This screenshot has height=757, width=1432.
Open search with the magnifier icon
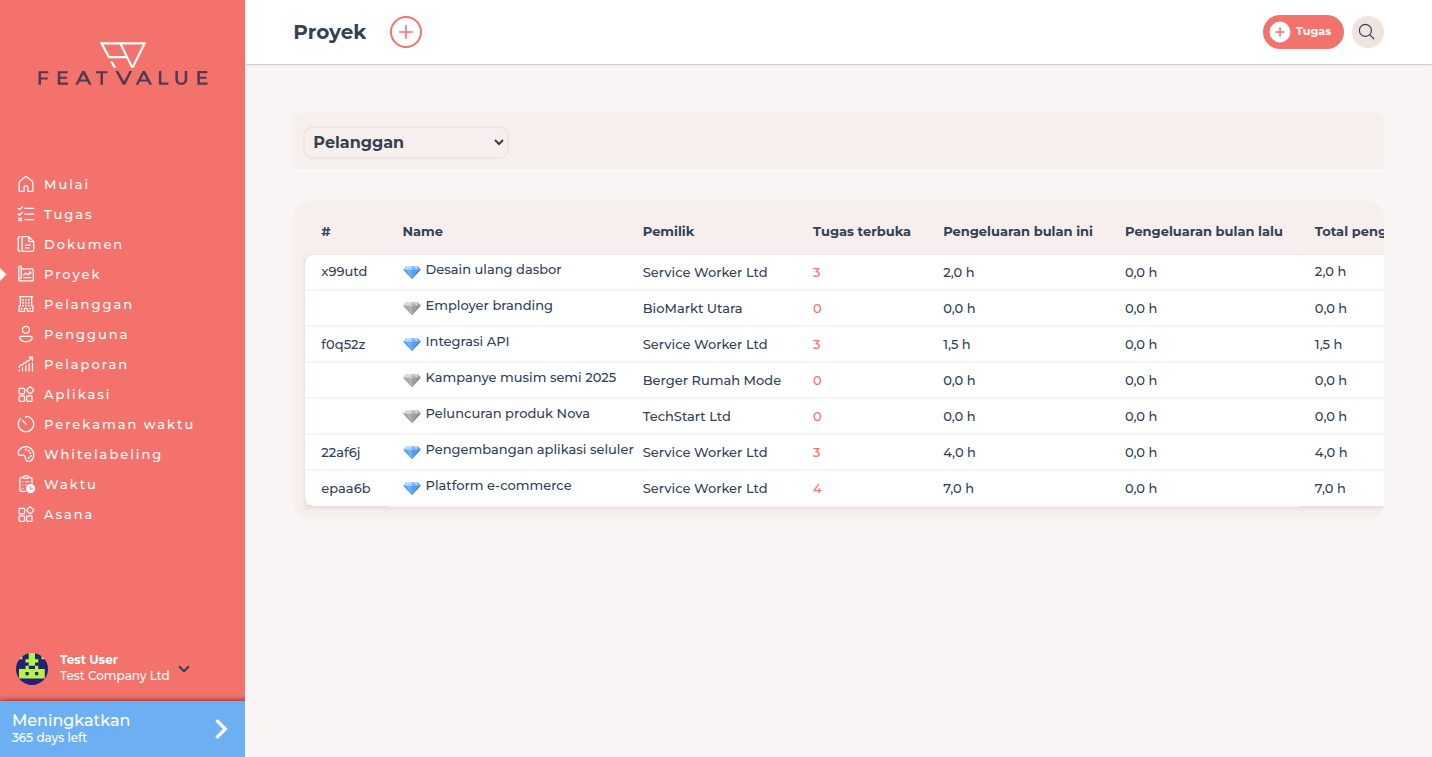pos(1367,32)
